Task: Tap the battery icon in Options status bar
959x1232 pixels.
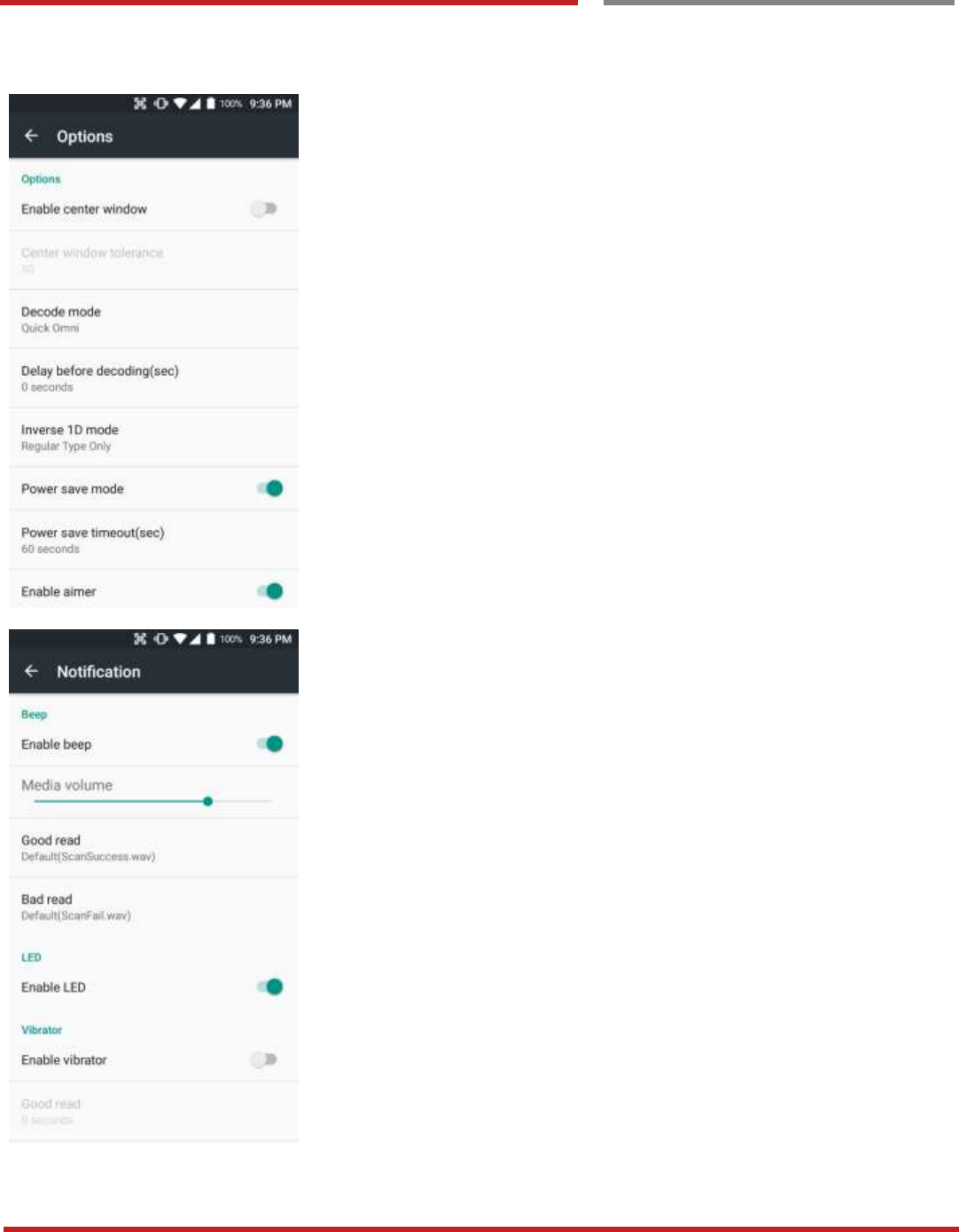Action: (211, 104)
